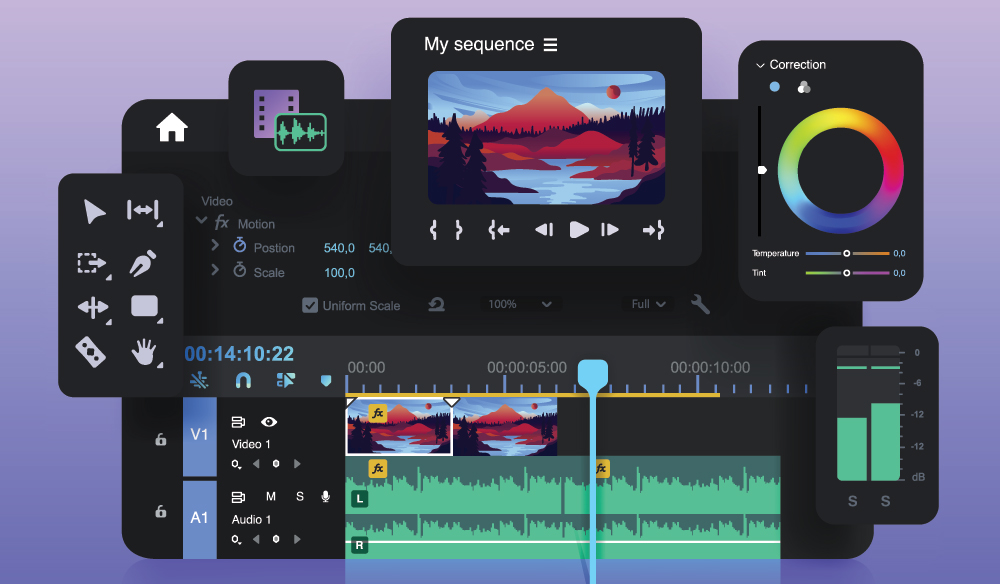This screenshot has width=1000, height=584.
Task: Select the Selection arrow tool
Action: pyautogui.click(x=95, y=211)
